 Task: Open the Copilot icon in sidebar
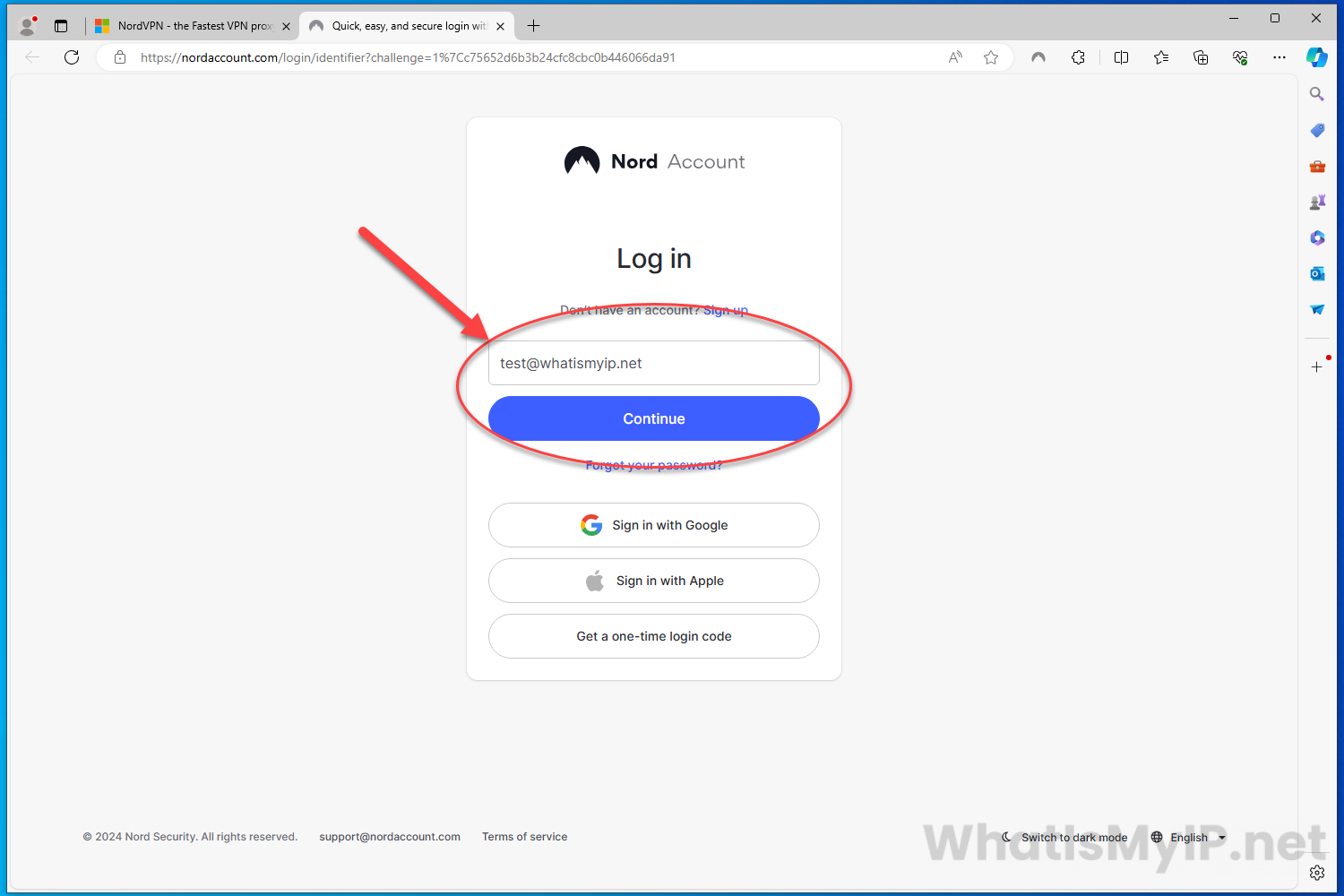tap(1316, 57)
